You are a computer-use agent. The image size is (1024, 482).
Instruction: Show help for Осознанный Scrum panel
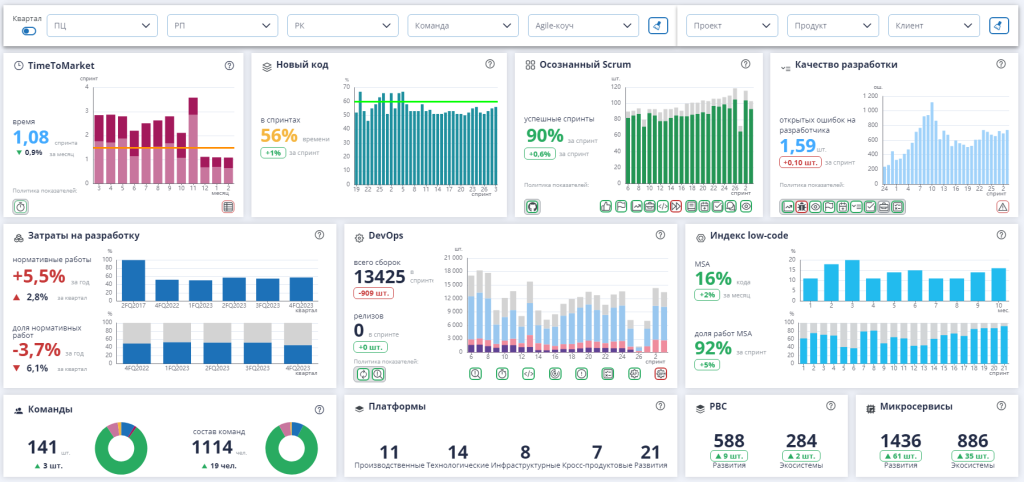click(745, 64)
